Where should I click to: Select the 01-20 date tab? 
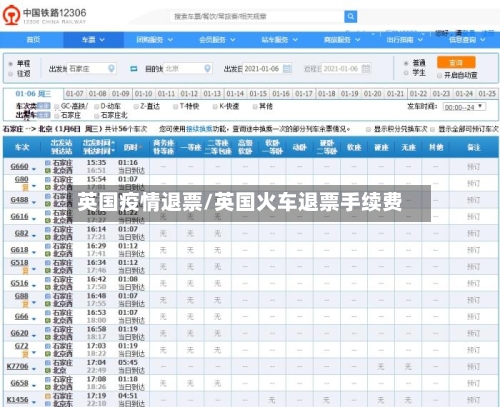tap(372, 94)
